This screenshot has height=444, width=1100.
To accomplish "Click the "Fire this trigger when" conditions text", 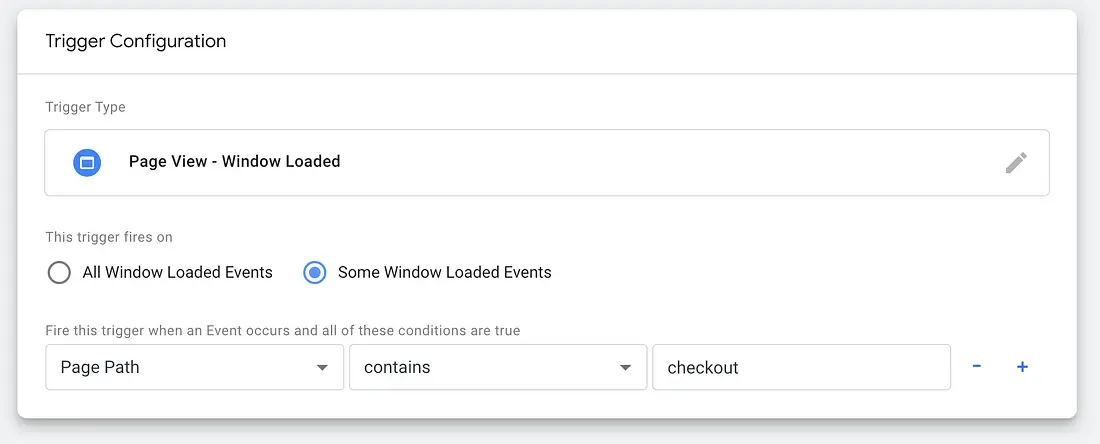I will (x=283, y=330).
